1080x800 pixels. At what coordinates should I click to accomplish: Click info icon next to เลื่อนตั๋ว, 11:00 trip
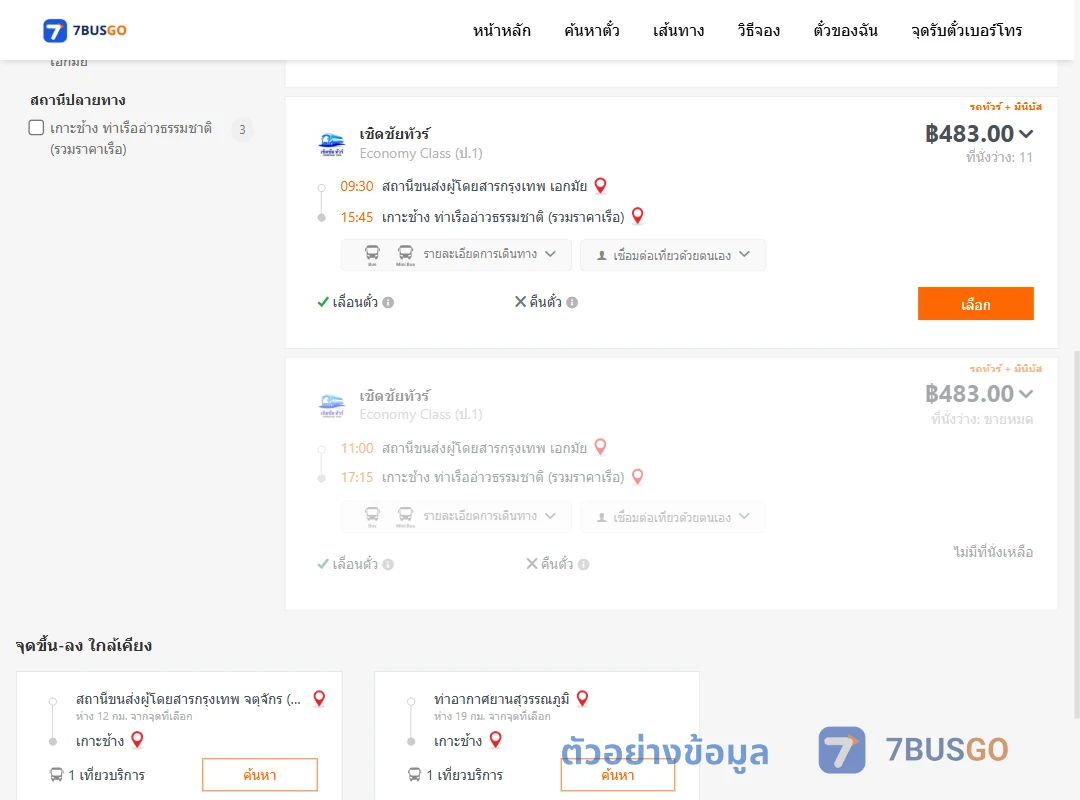(x=388, y=564)
